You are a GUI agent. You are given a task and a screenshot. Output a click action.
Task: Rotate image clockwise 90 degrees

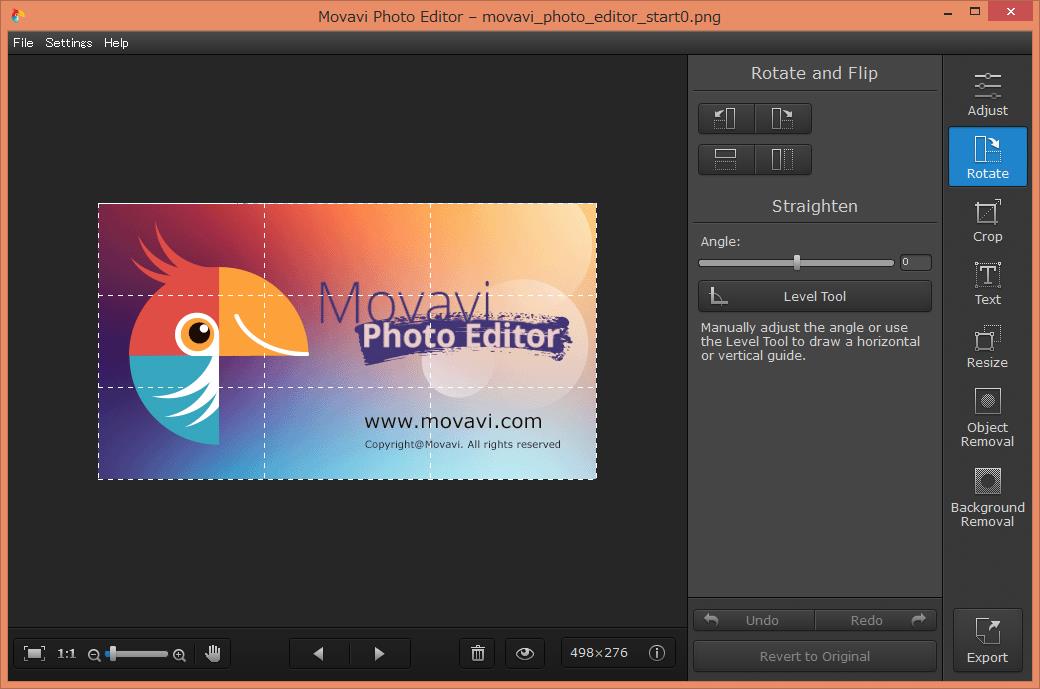point(783,119)
